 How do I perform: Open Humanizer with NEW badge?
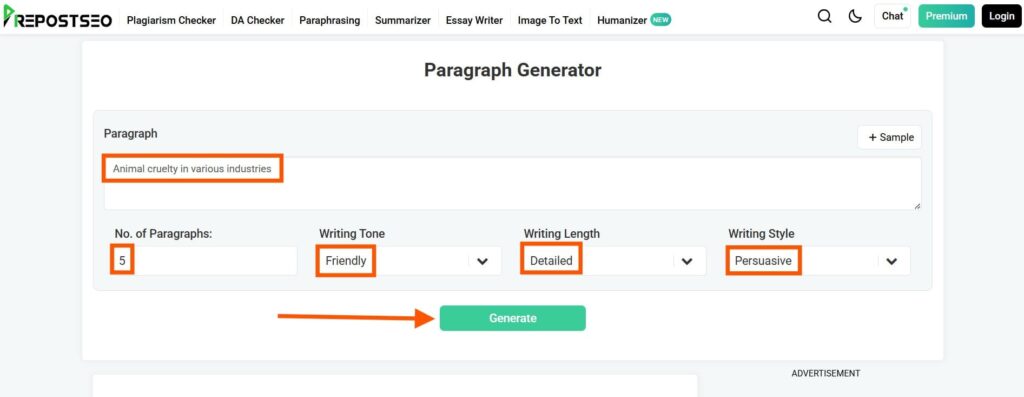(634, 20)
